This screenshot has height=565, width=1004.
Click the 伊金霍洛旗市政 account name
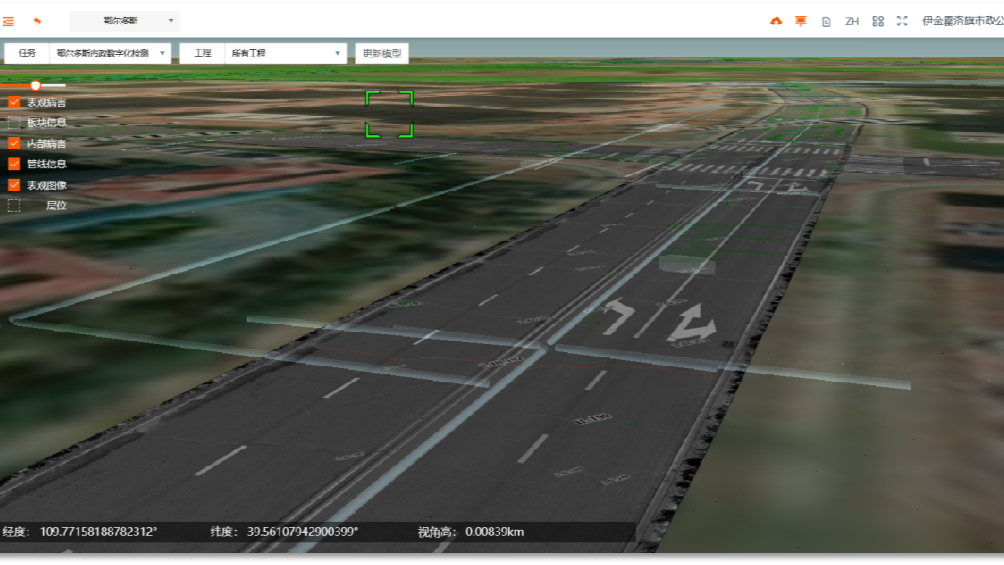962,21
